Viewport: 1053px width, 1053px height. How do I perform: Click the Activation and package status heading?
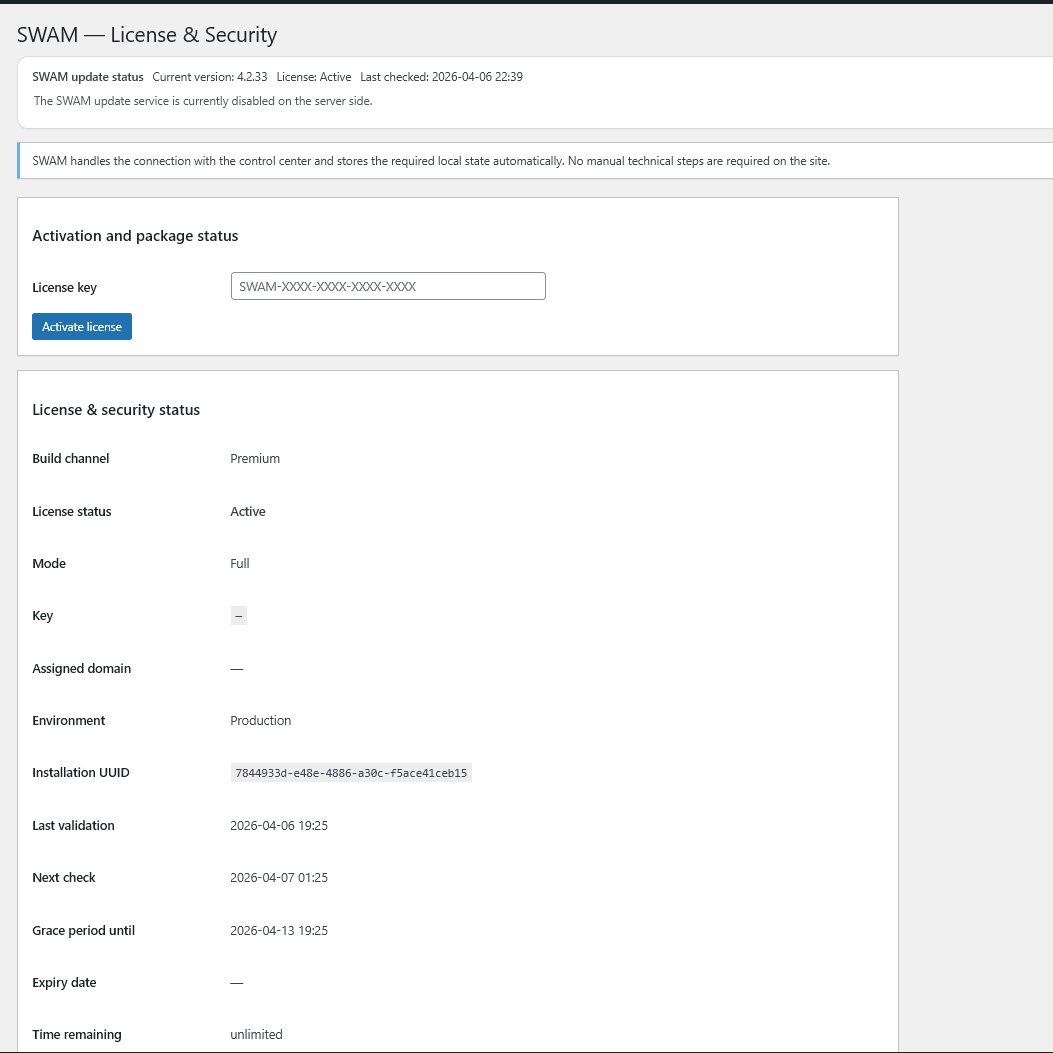click(x=135, y=236)
